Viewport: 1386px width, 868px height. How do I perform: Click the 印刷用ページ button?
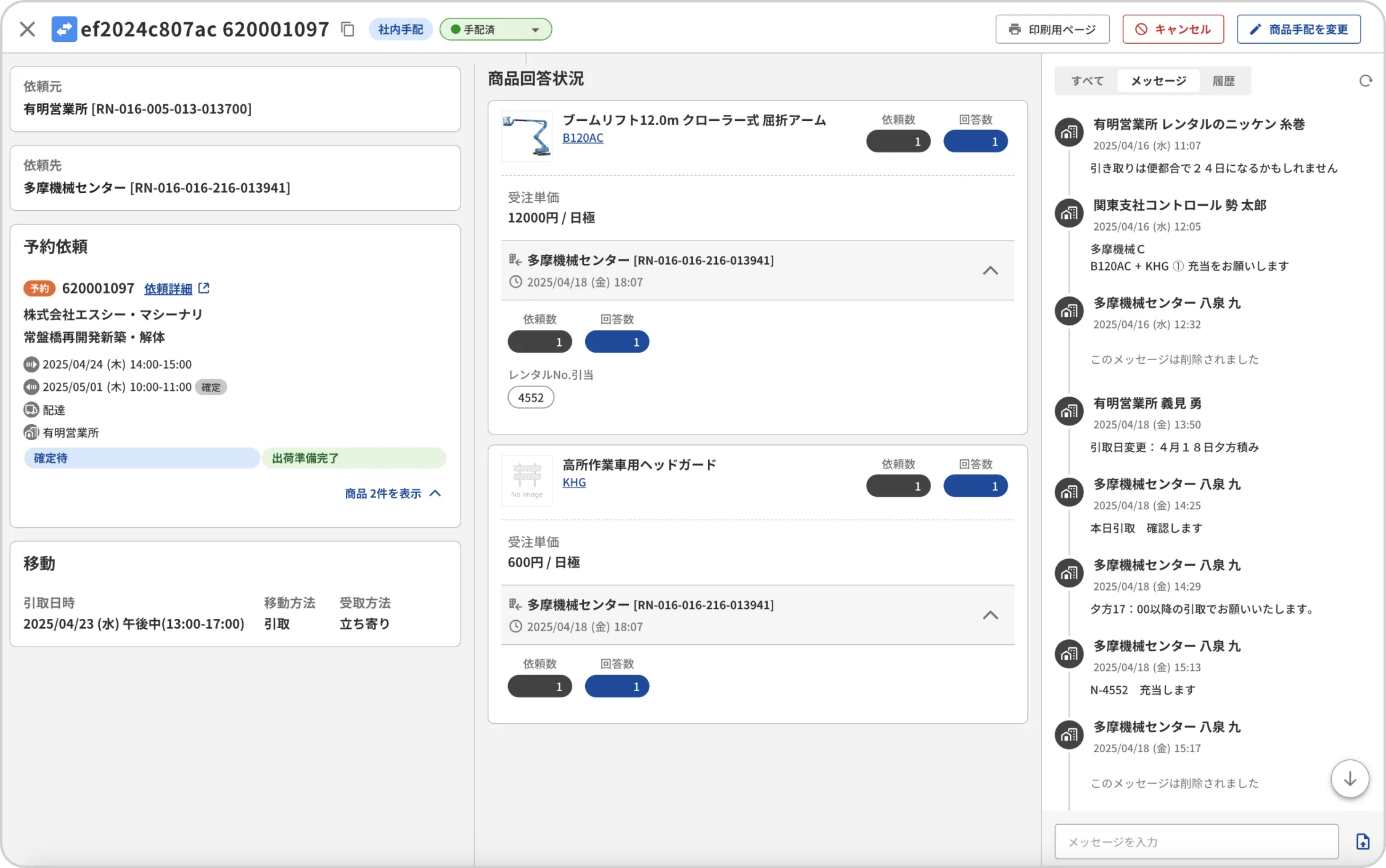coord(1052,29)
